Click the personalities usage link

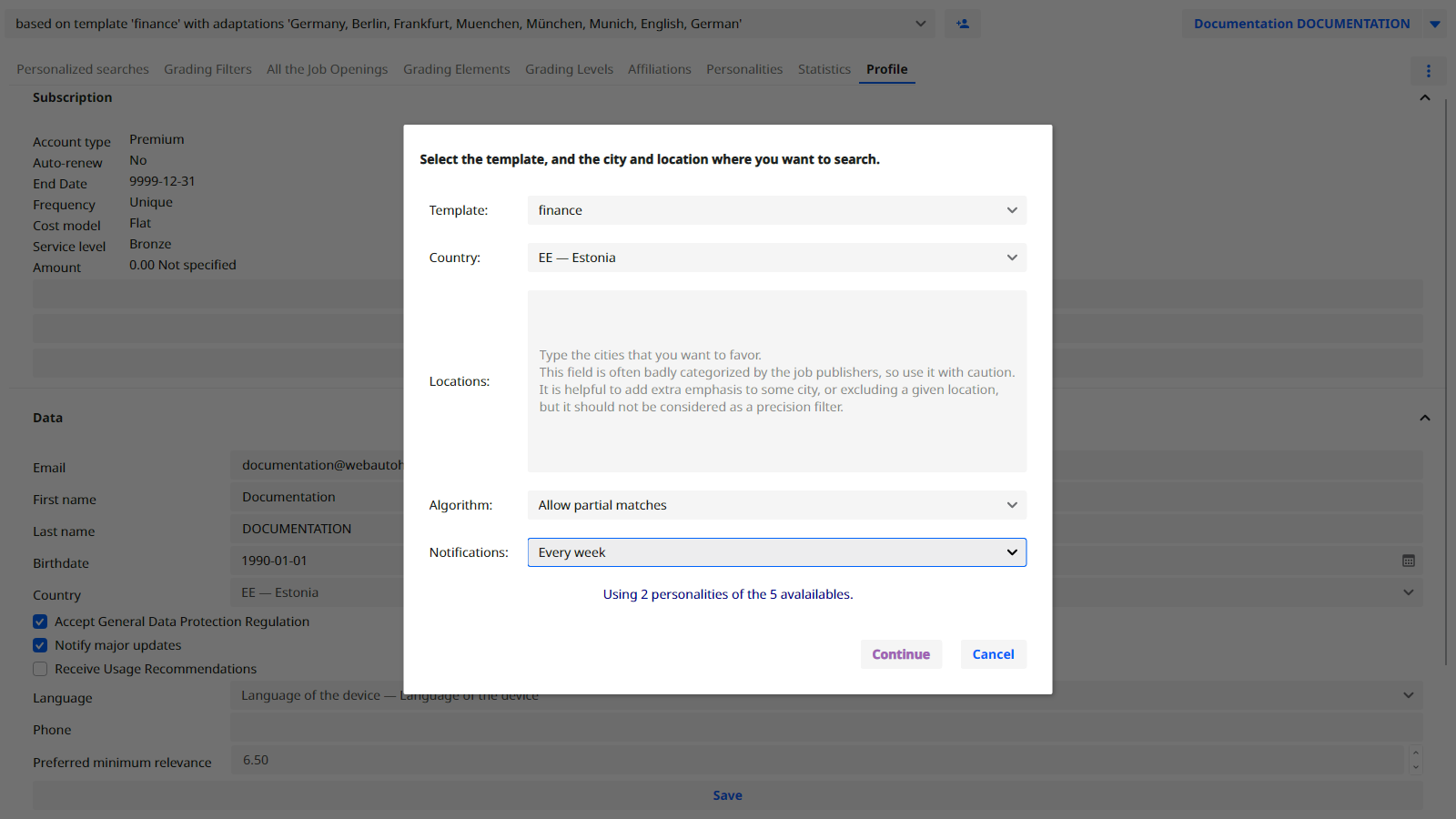point(727,594)
